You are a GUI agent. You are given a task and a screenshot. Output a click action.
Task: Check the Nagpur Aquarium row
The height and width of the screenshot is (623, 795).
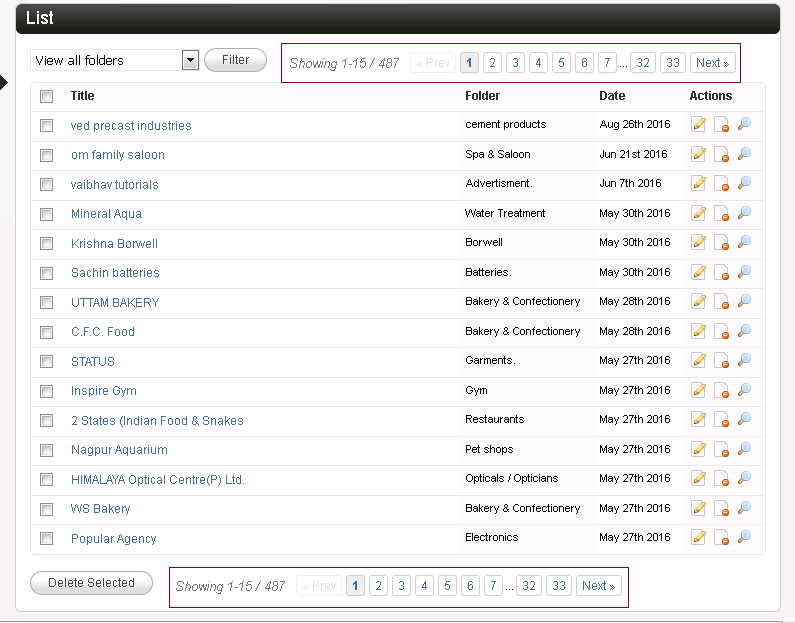[x=47, y=450]
